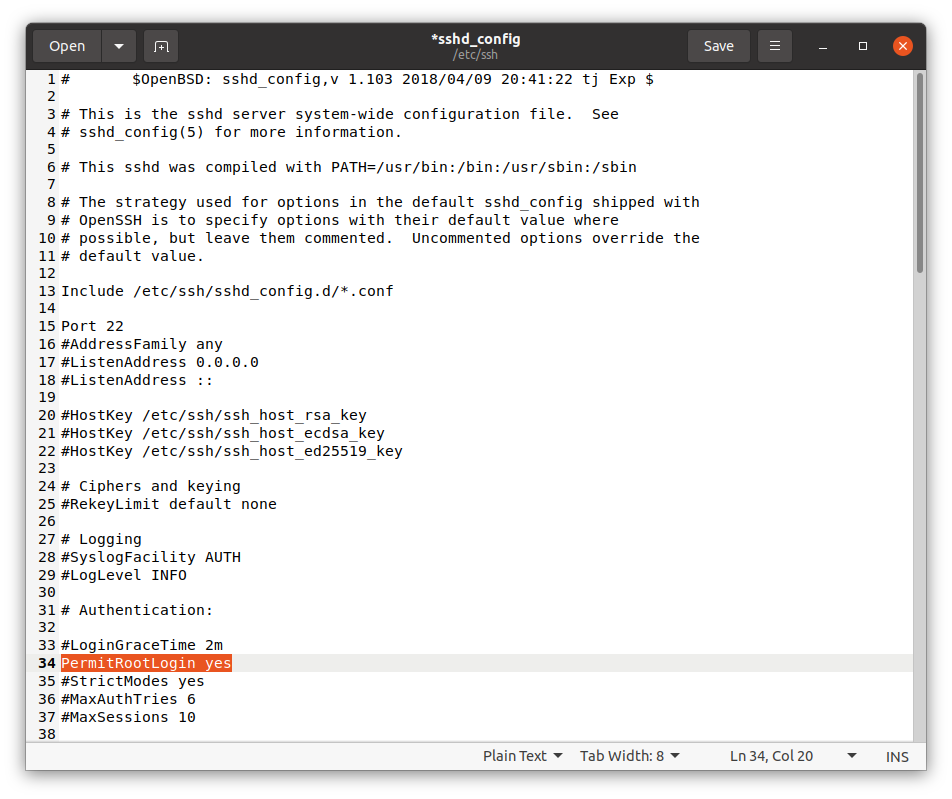
Task: Save the sshd_config file
Action: pyautogui.click(x=718, y=46)
